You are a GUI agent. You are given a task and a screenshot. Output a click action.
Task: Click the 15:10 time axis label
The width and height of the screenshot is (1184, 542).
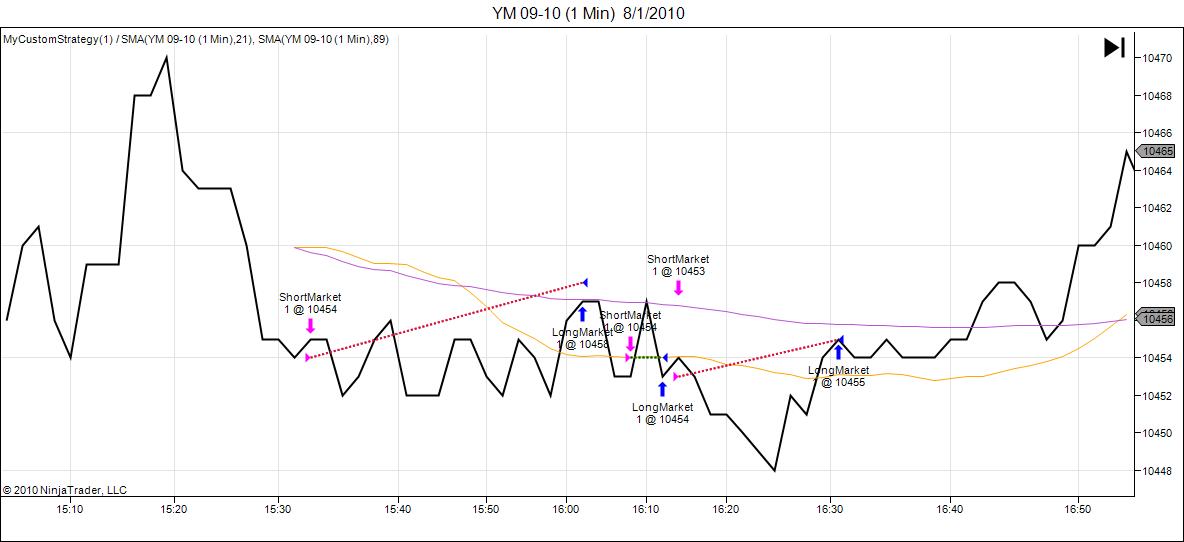point(69,510)
